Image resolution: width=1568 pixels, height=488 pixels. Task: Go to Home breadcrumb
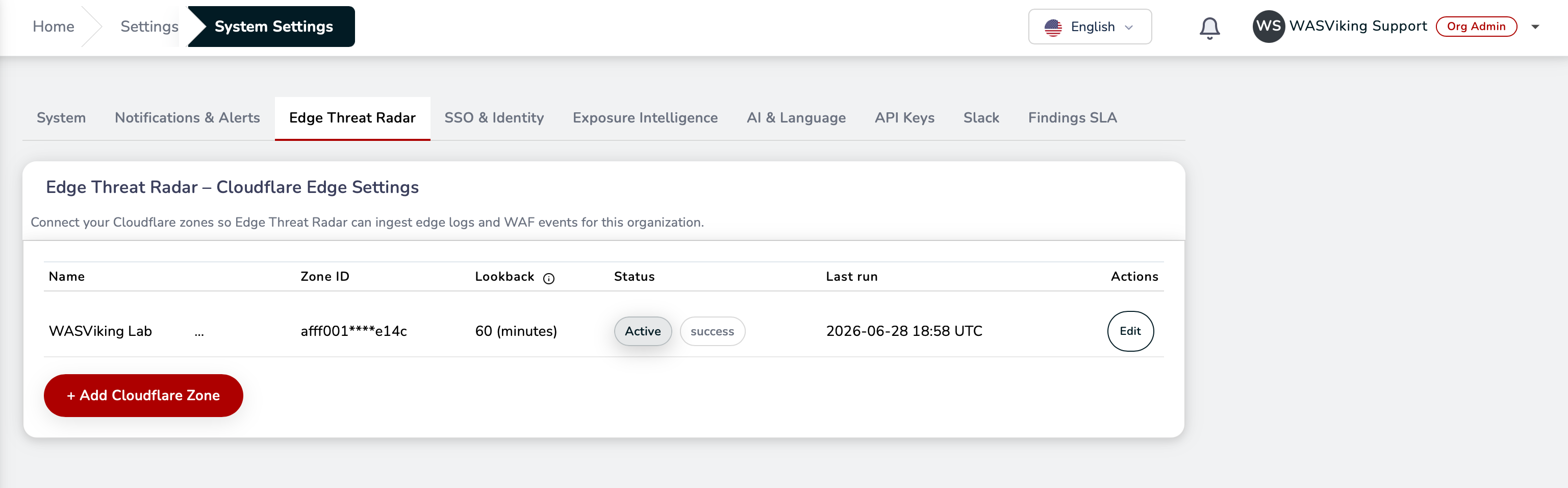pos(54,26)
